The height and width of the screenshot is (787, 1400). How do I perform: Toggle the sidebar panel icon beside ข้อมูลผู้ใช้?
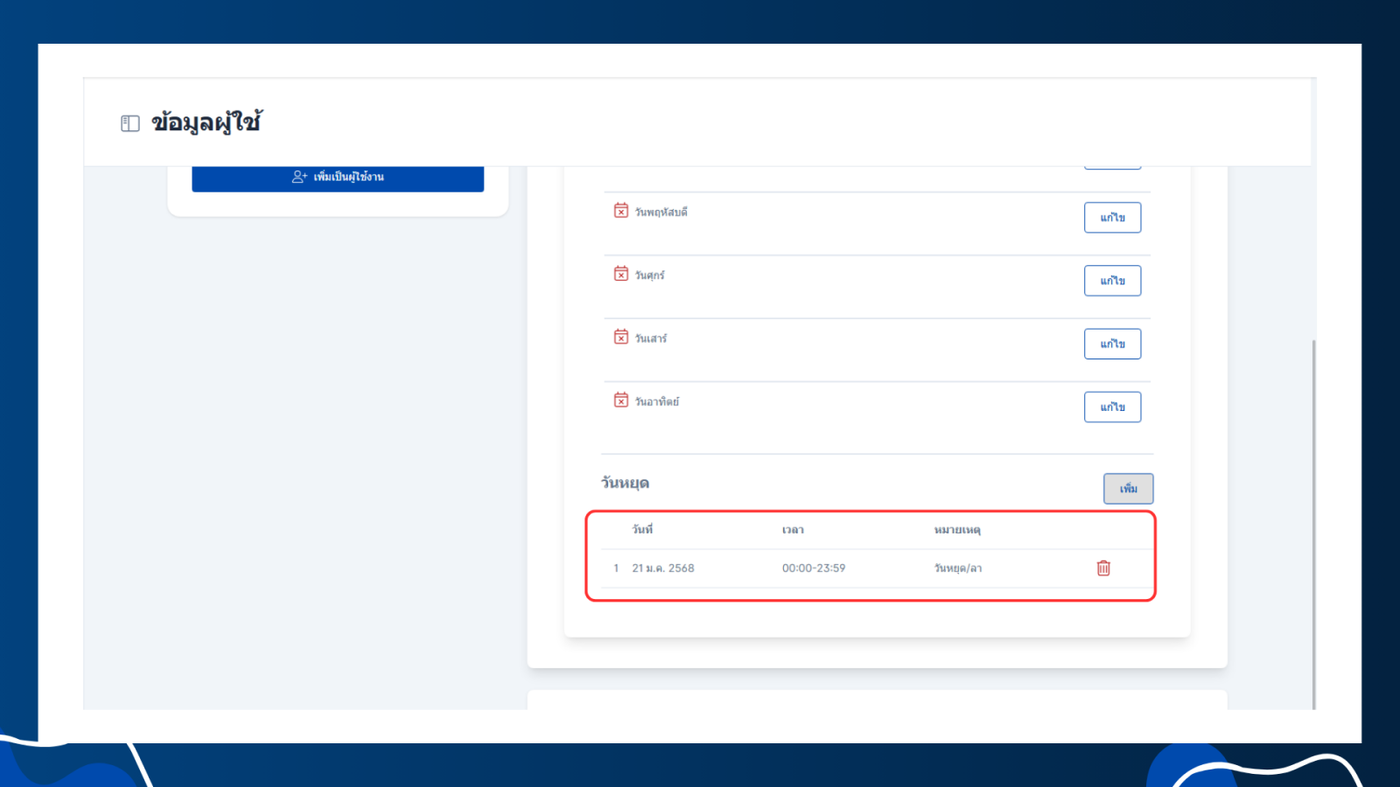click(x=130, y=124)
